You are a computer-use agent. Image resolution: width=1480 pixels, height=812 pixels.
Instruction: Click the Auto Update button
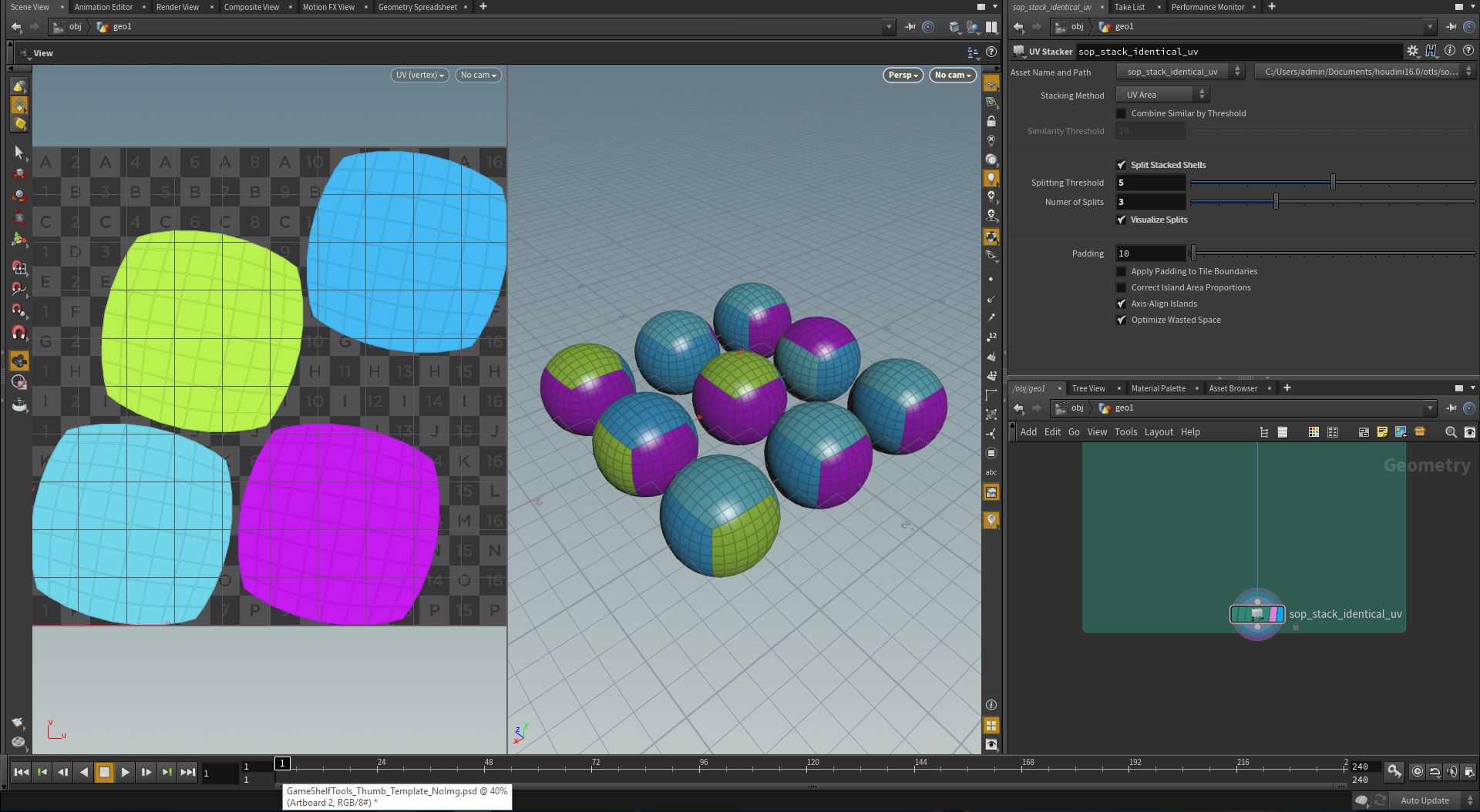point(1424,800)
